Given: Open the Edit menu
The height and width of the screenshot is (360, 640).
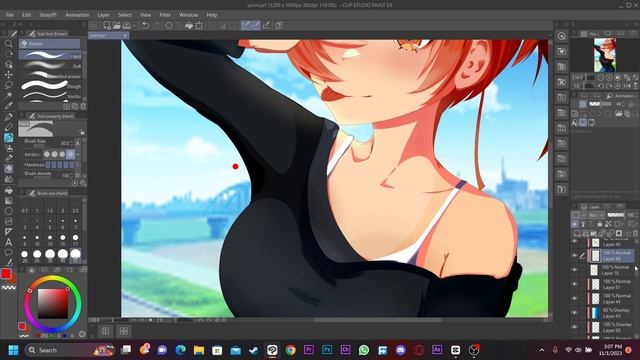Looking at the screenshot, I should pos(27,15).
